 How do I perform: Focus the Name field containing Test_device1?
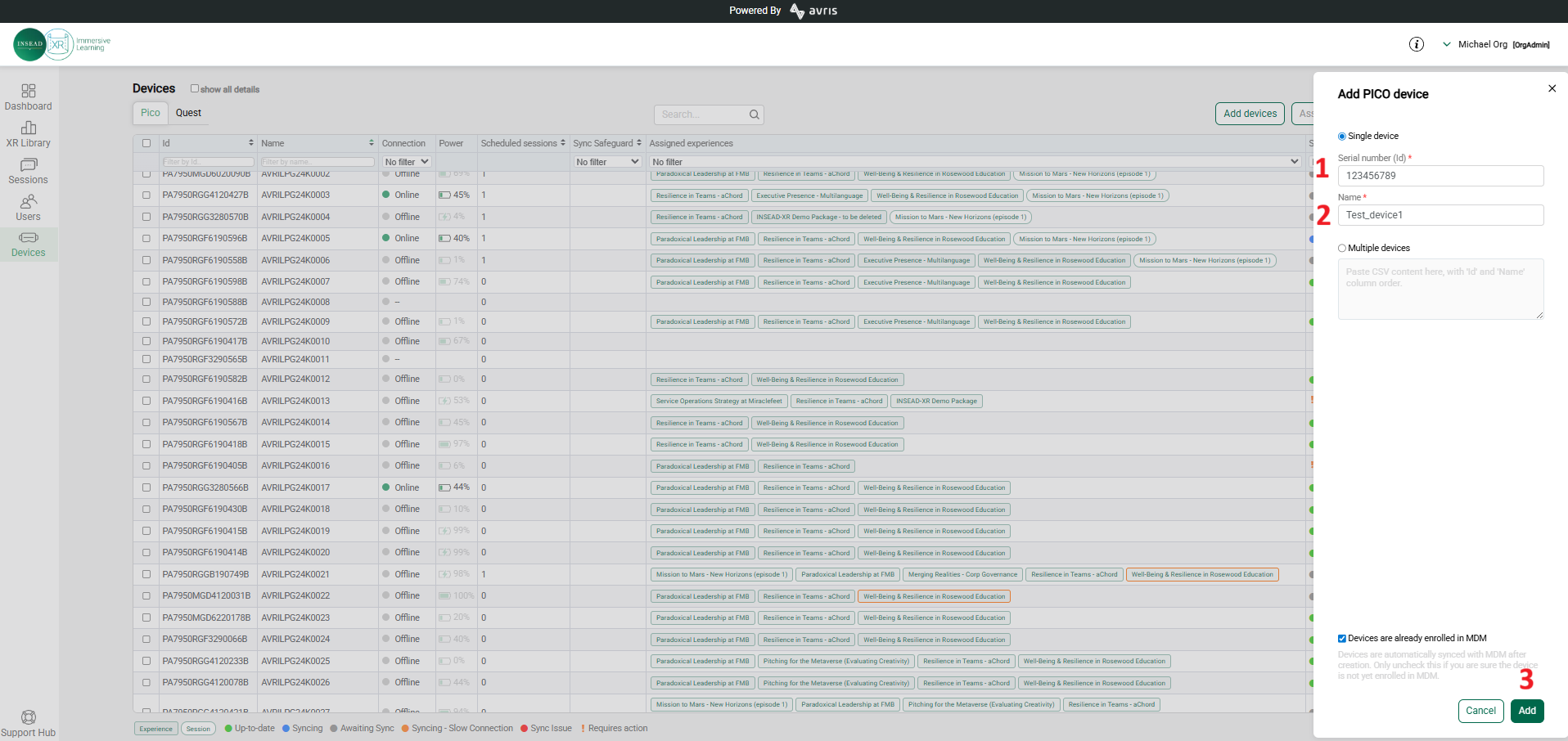pyautogui.click(x=1440, y=215)
